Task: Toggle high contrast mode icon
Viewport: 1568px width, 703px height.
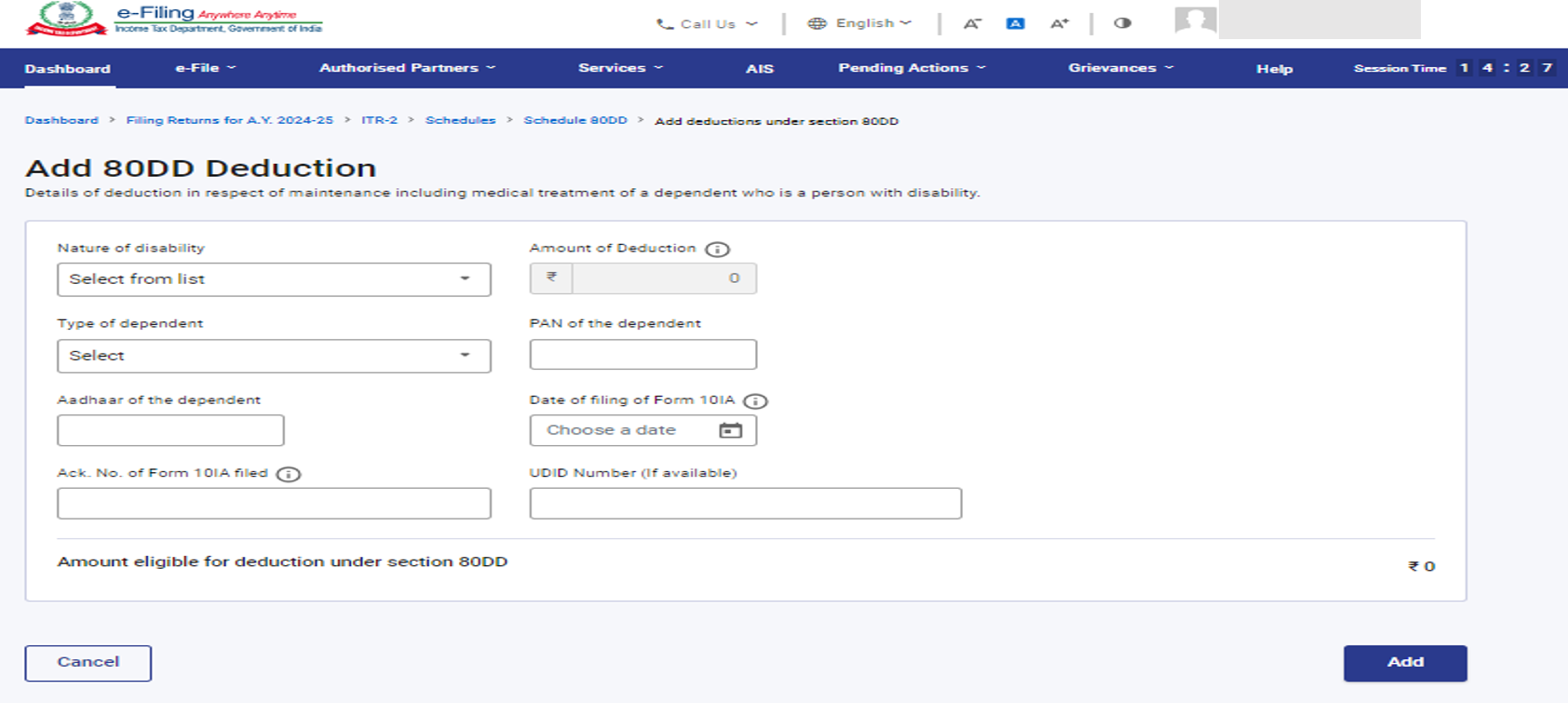Action: point(1122,23)
